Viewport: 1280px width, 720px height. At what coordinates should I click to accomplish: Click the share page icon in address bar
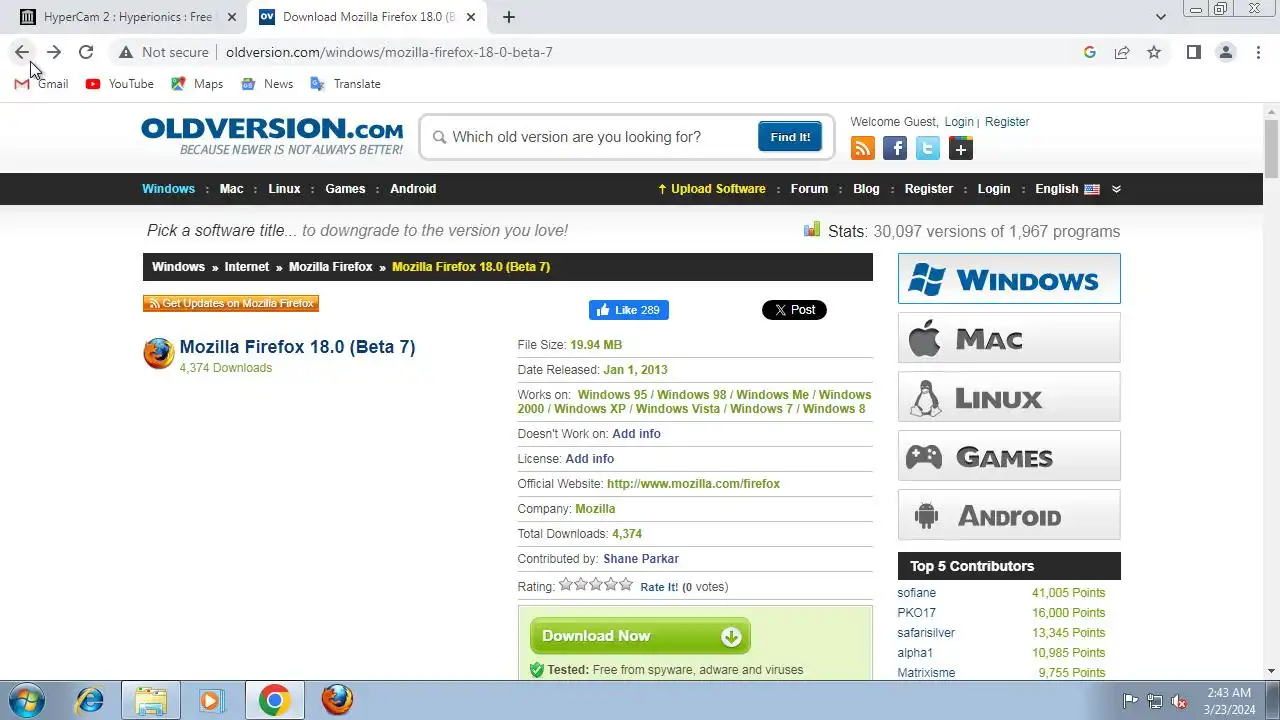pyautogui.click(x=1122, y=52)
